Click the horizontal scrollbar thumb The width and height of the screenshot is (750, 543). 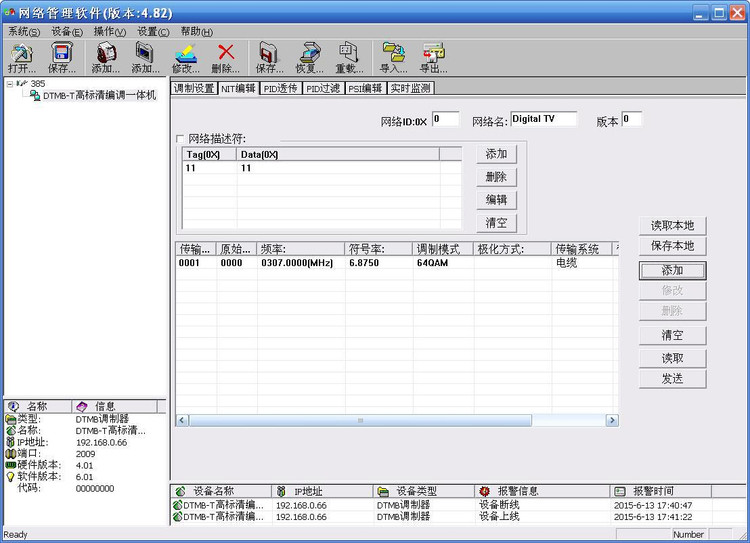360,421
